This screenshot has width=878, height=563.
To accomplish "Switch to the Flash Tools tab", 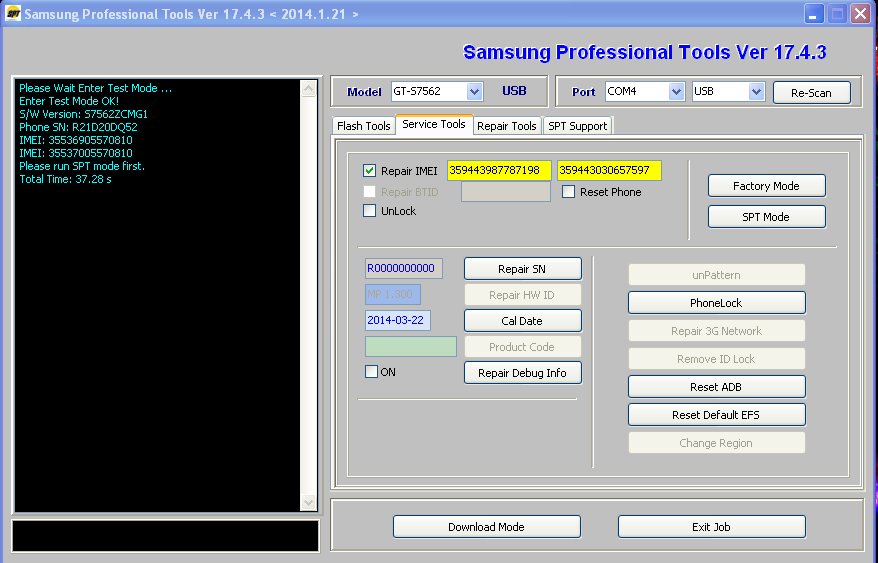I will 363,126.
